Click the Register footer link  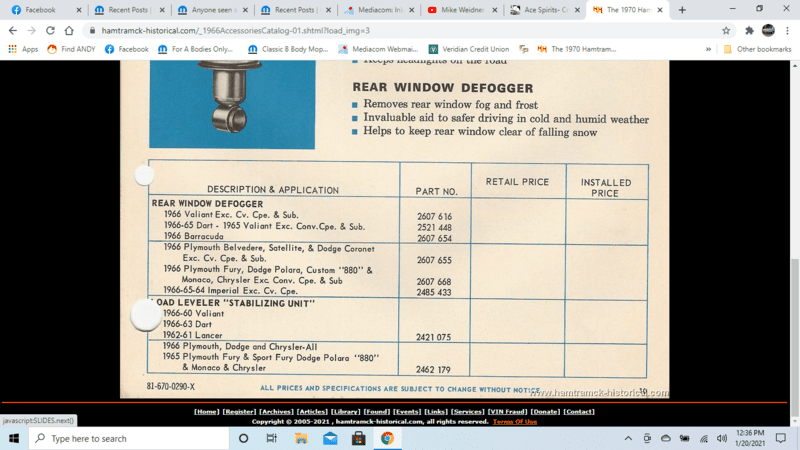239,412
